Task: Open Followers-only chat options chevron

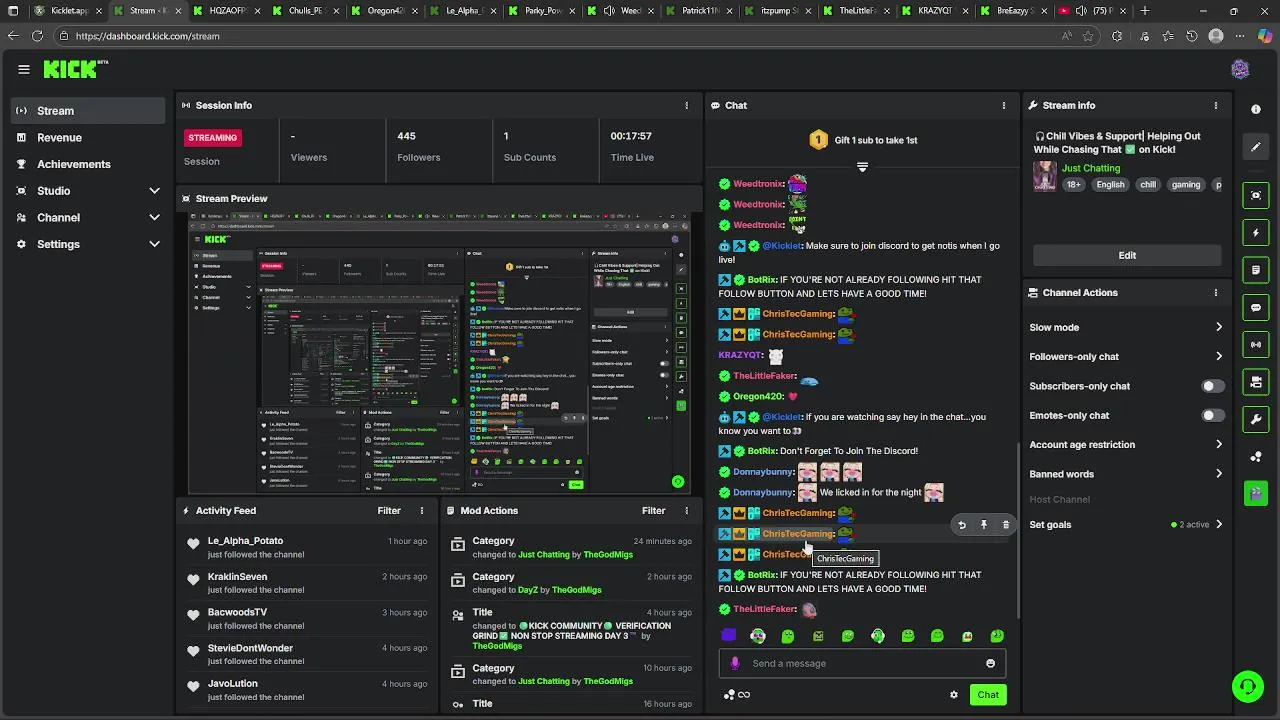Action: (x=1218, y=356)
